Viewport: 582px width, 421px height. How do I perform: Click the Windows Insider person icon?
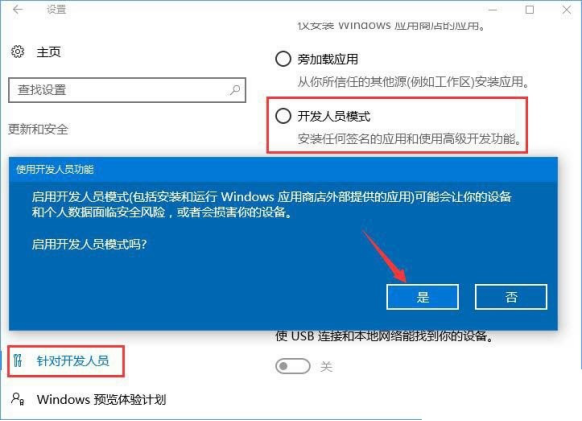(x=17, y=399)
